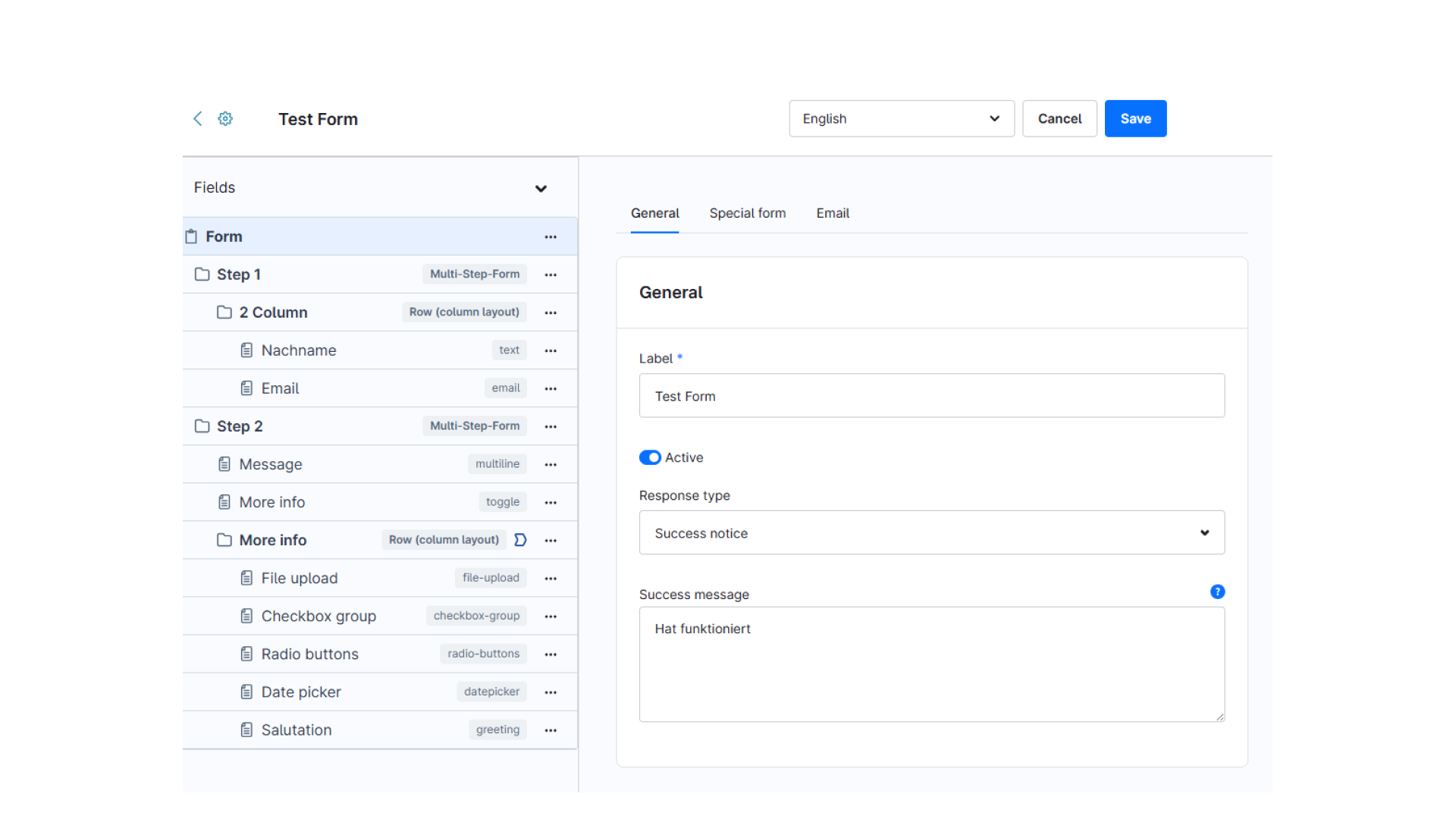The image size is (1456, 819).
Task: Select the Date picker field
Action: 380,692
